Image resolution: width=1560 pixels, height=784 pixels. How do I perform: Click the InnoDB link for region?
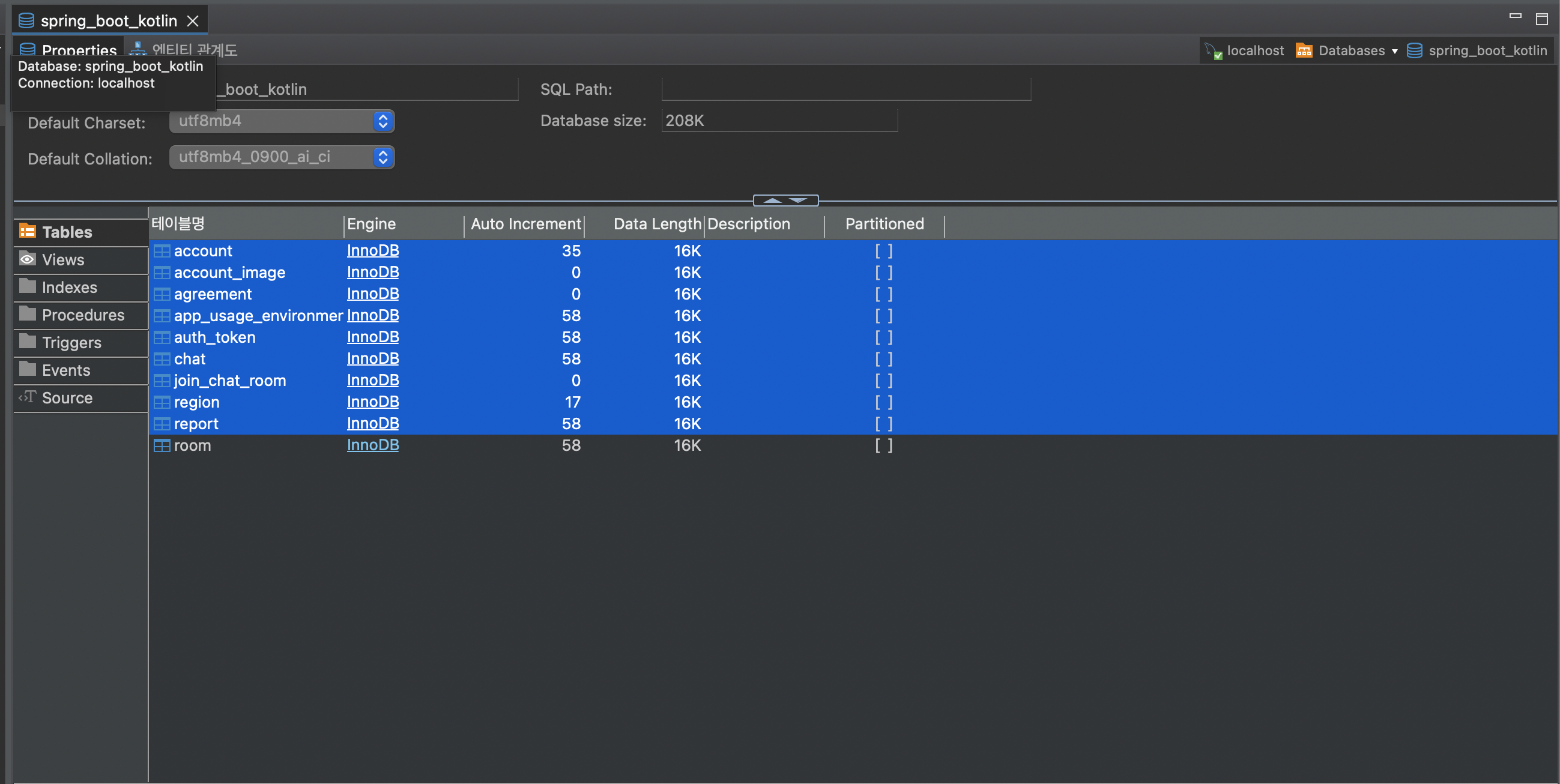pyautogui.click(x=372, y=402)
